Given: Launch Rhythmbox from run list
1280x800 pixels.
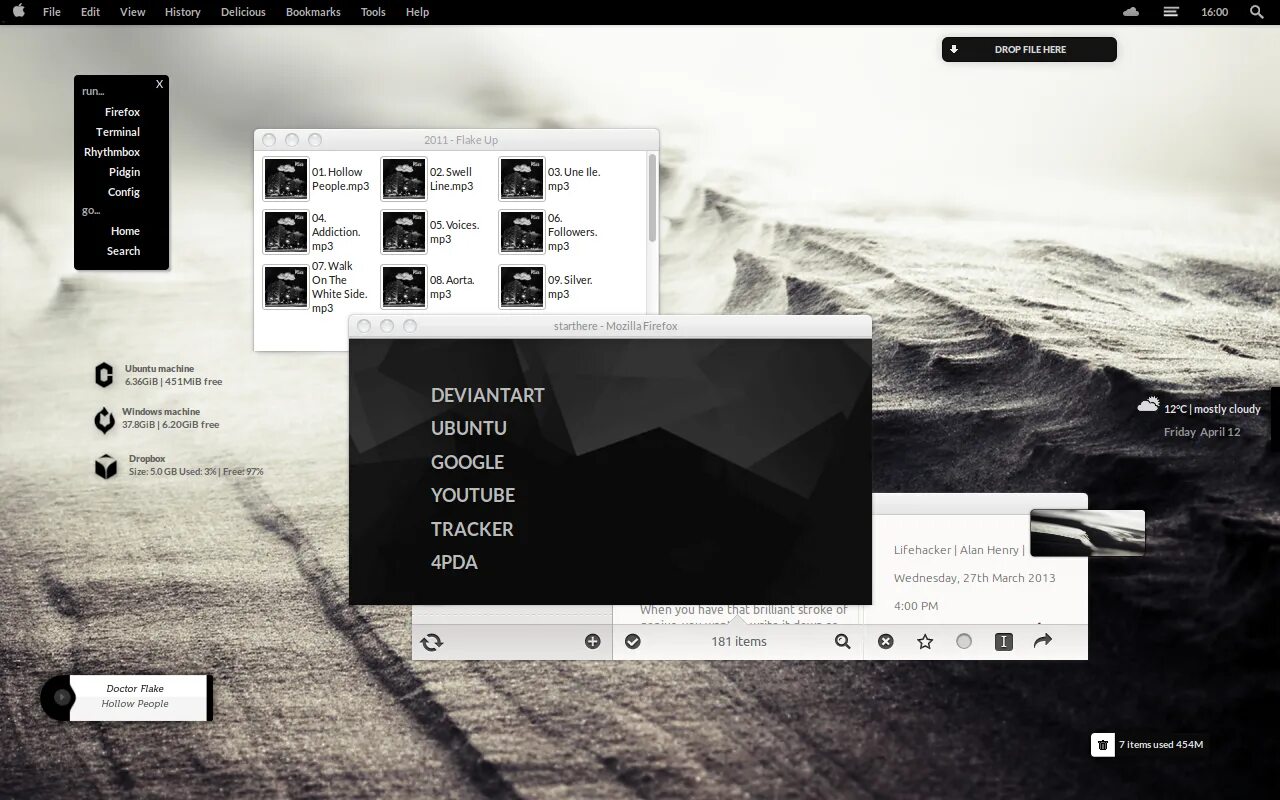Looking at the screenshot, I should 112,152.
